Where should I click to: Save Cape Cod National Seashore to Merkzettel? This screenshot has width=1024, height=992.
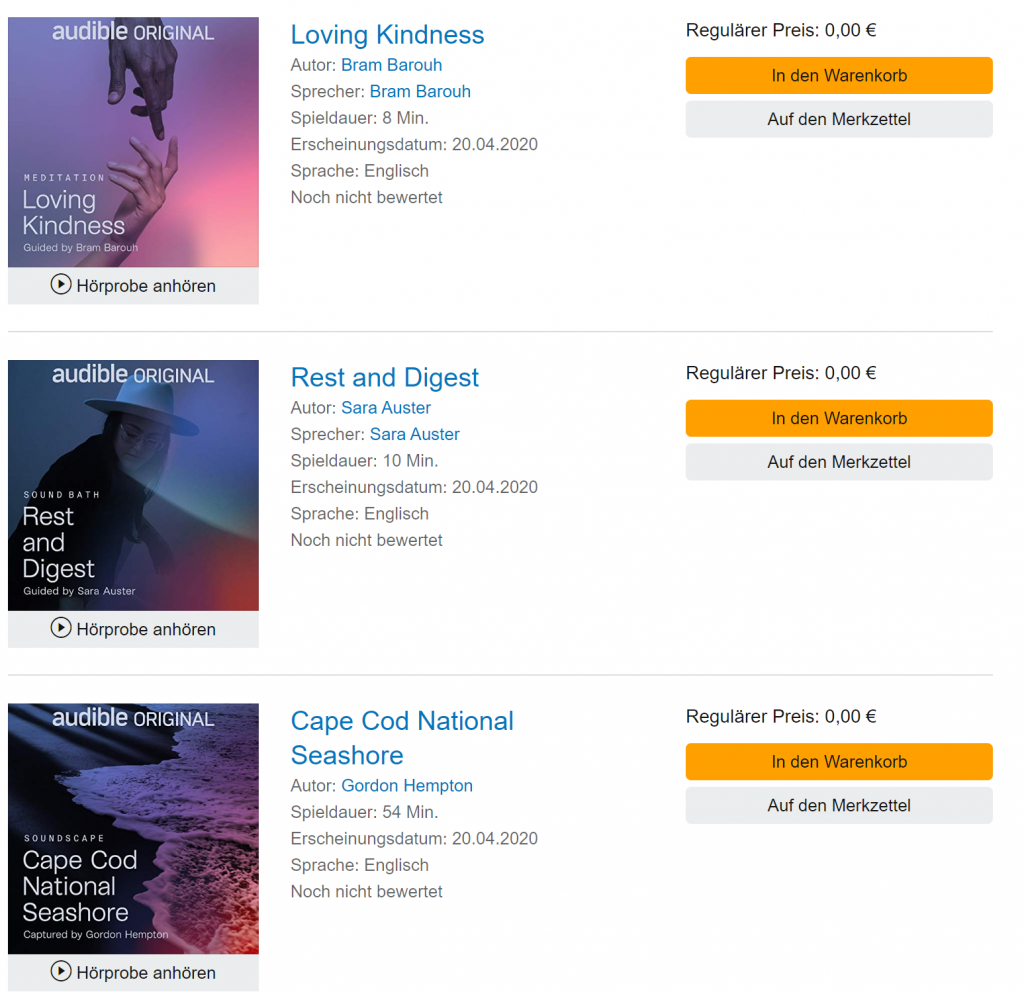coord(839,805)
